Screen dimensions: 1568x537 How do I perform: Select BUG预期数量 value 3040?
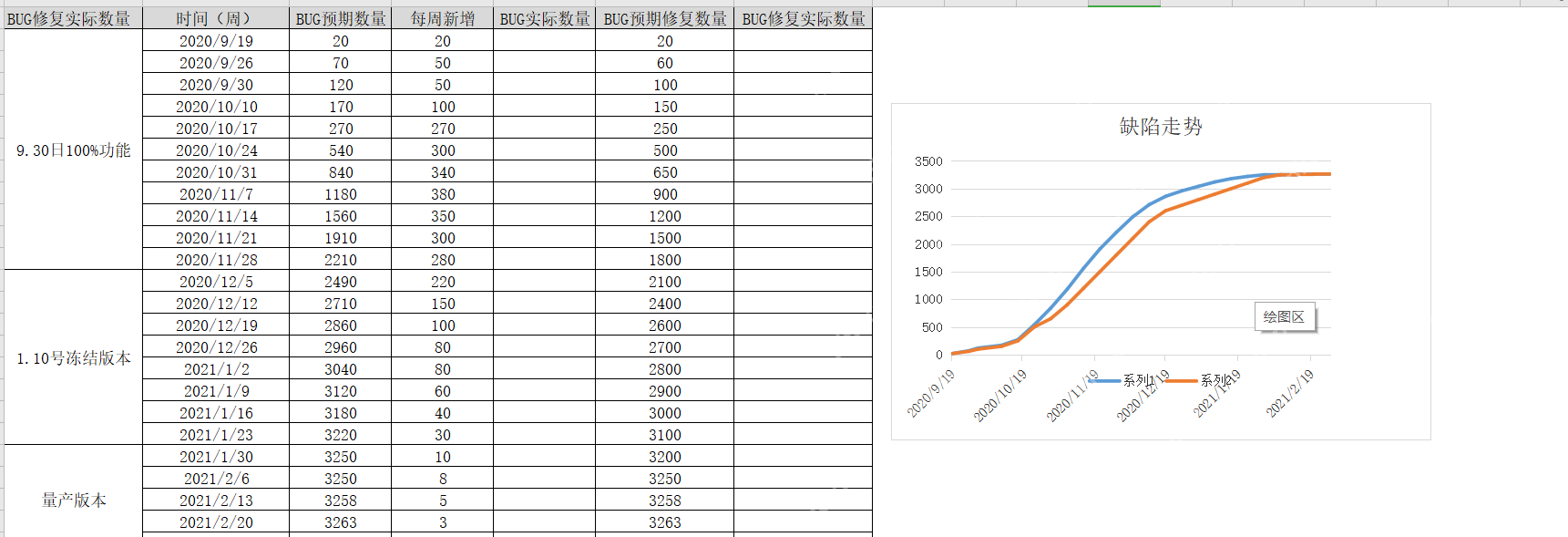click(x=341, y=369)
